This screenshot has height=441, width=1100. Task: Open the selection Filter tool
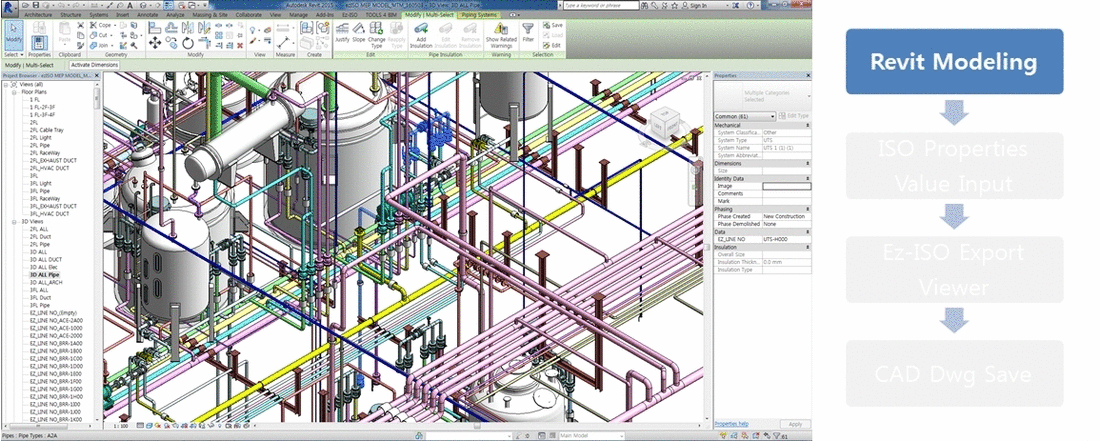point(528,33)
